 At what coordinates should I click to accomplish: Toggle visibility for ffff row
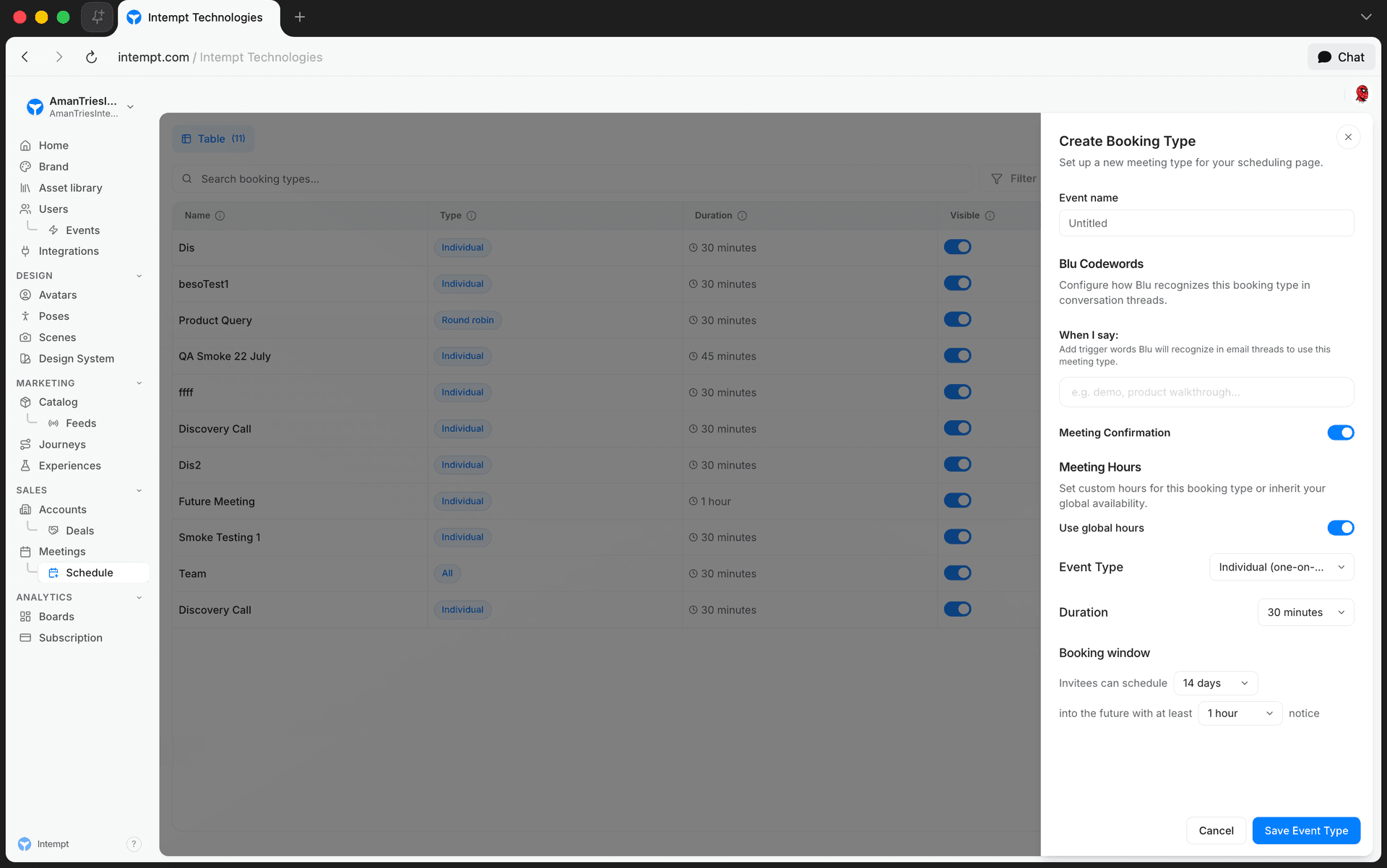tap(957, 391)
